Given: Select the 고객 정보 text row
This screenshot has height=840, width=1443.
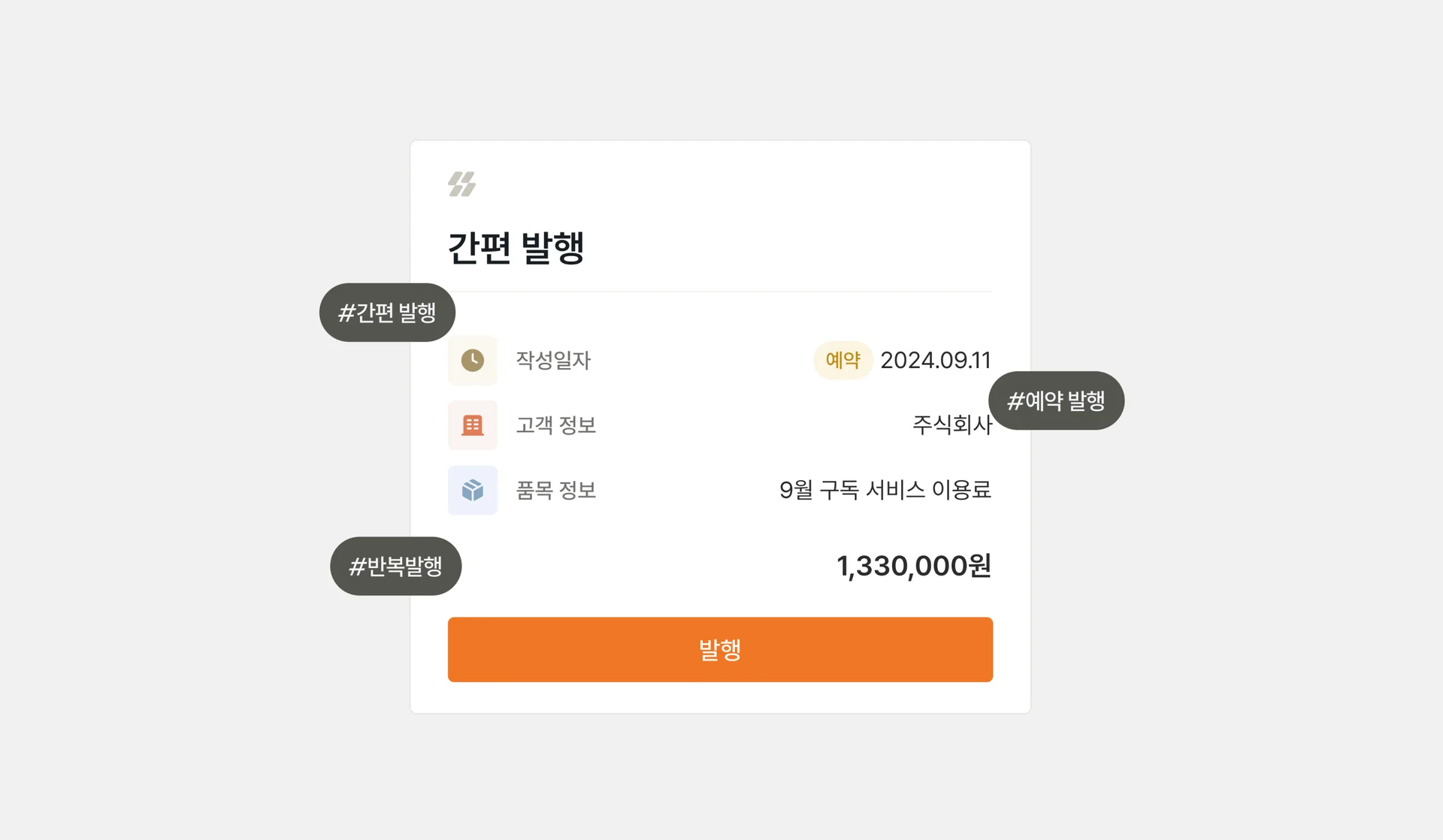Looking at the screenshot, I should [x=555, y=425].
